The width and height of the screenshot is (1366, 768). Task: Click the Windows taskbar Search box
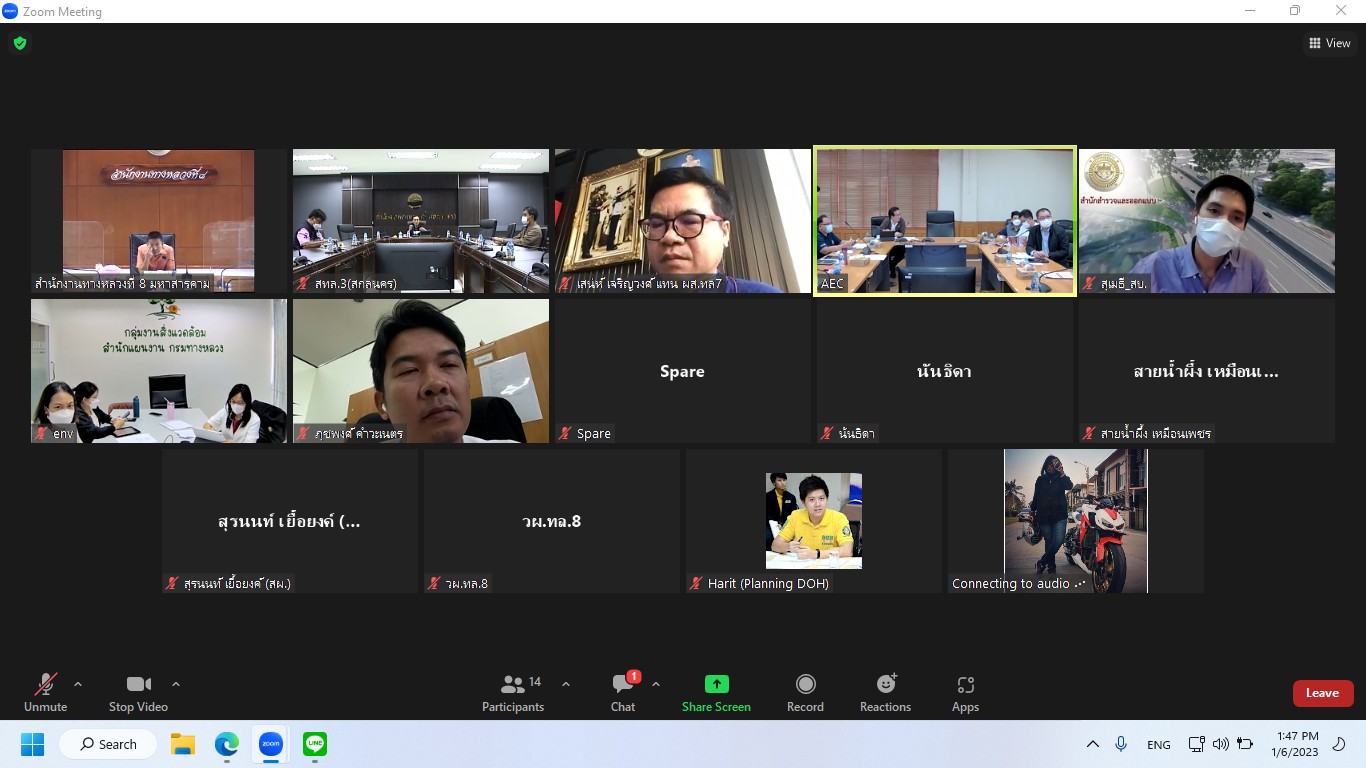(108, 744)
